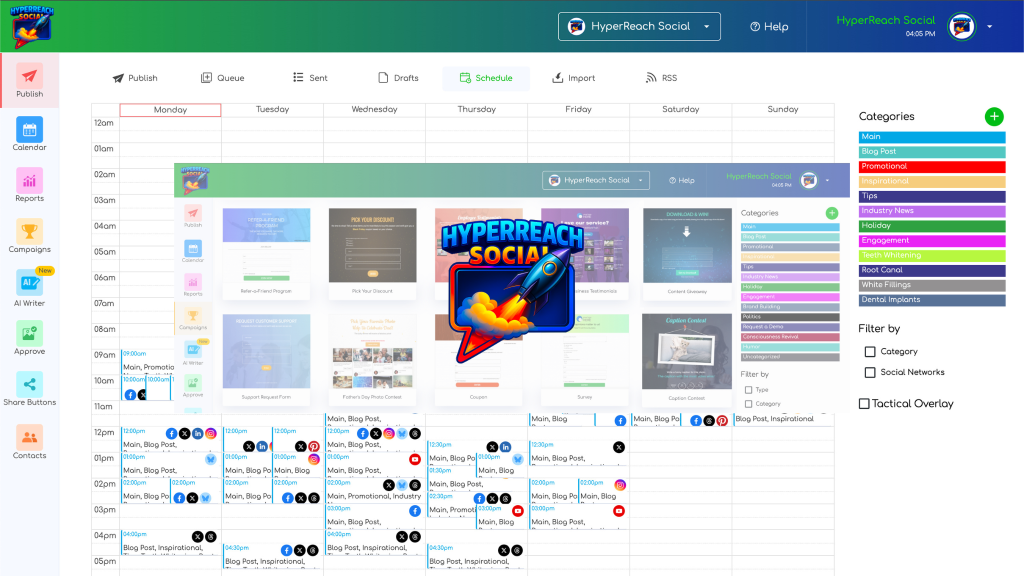Click LinkedIn icon on Monday 12:00pm post
This screenshot has width=1024, height=576.
coord(198,433)
